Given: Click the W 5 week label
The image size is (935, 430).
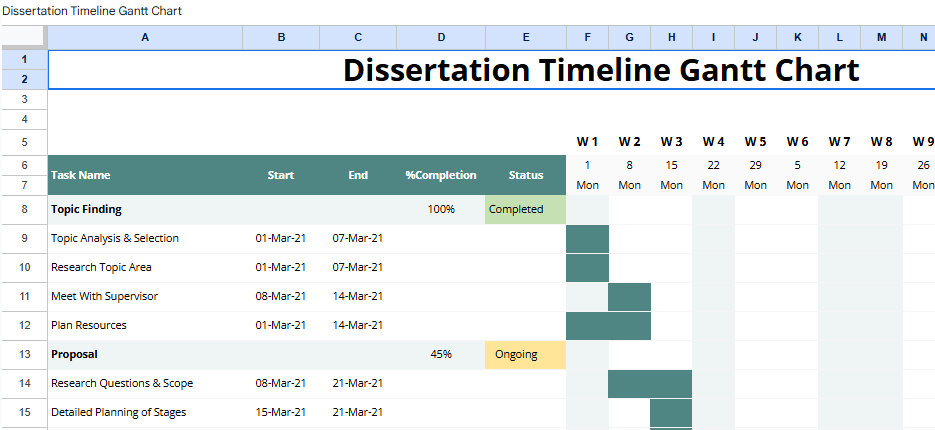Looking at the screenshot, I should 755,142.
